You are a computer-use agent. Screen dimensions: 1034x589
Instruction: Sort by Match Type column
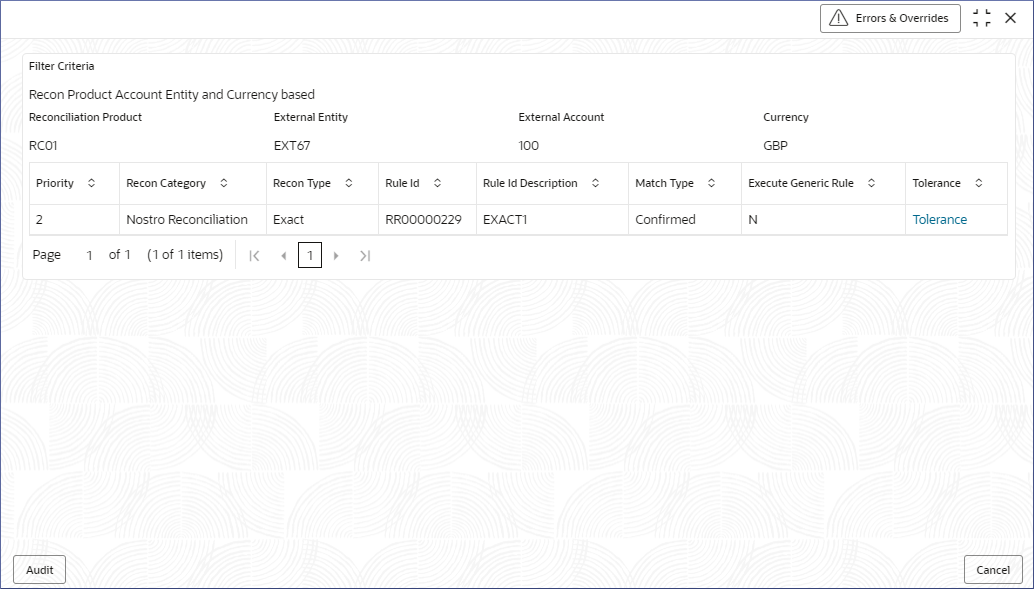coord(712,183)
